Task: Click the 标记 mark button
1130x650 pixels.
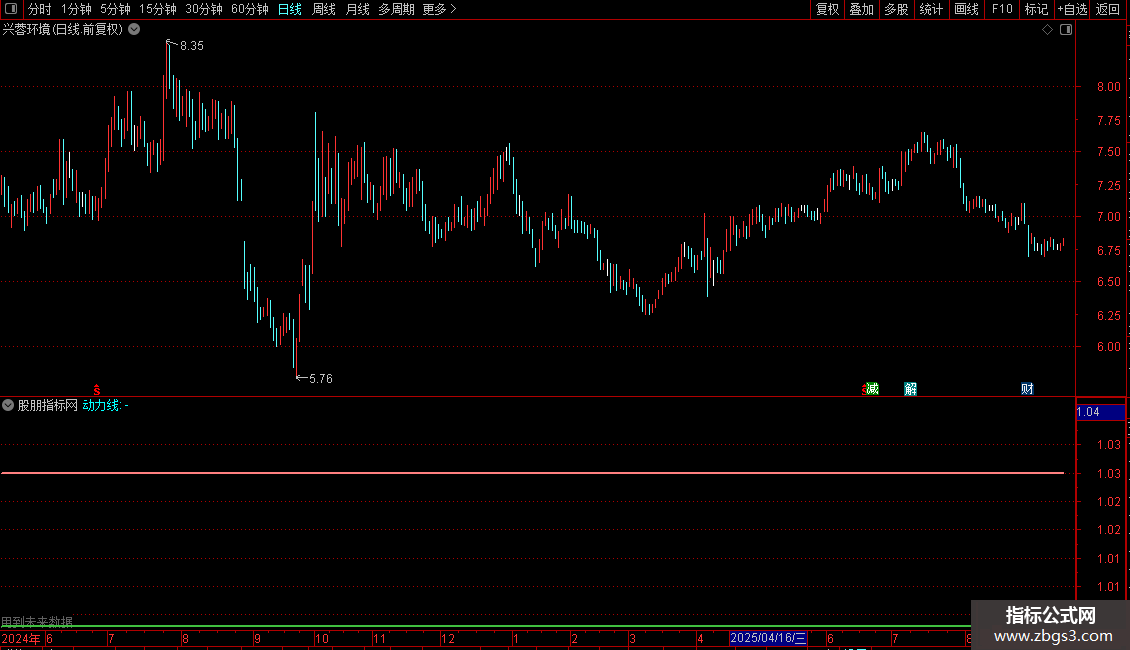Action: tap(1036, 9)
